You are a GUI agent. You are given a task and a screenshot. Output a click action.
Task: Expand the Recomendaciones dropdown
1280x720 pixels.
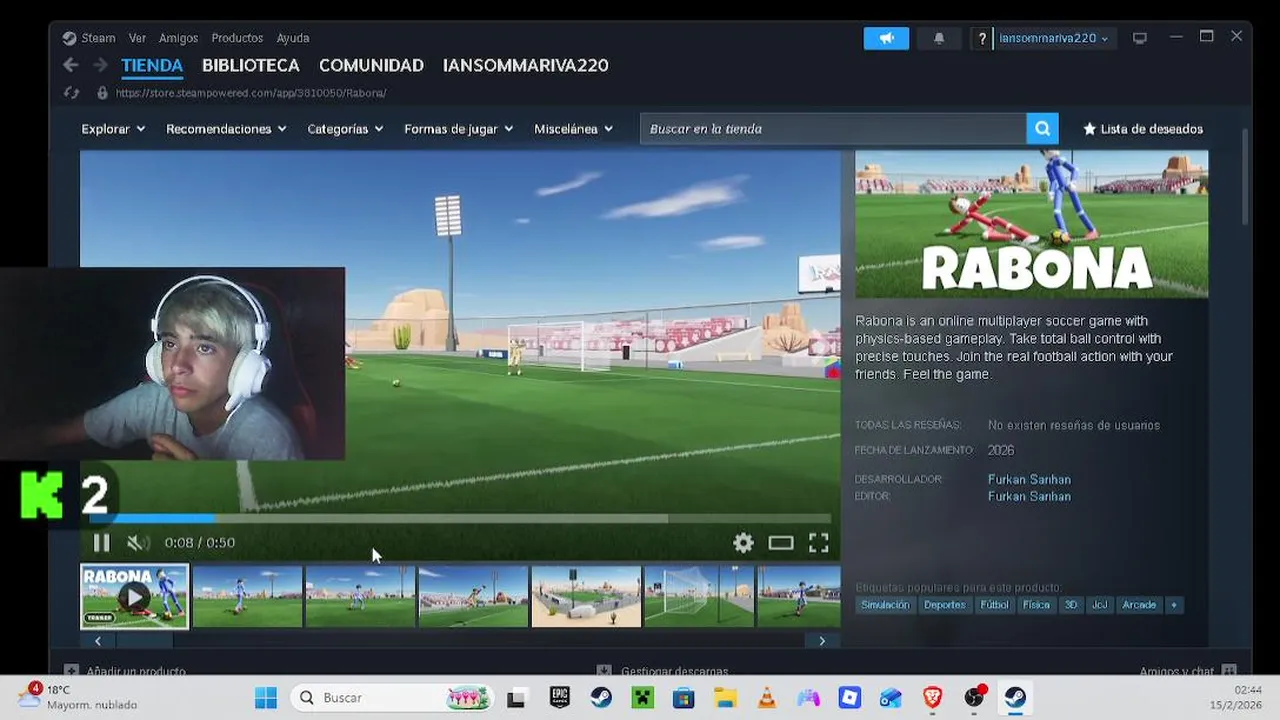point(226,129)
